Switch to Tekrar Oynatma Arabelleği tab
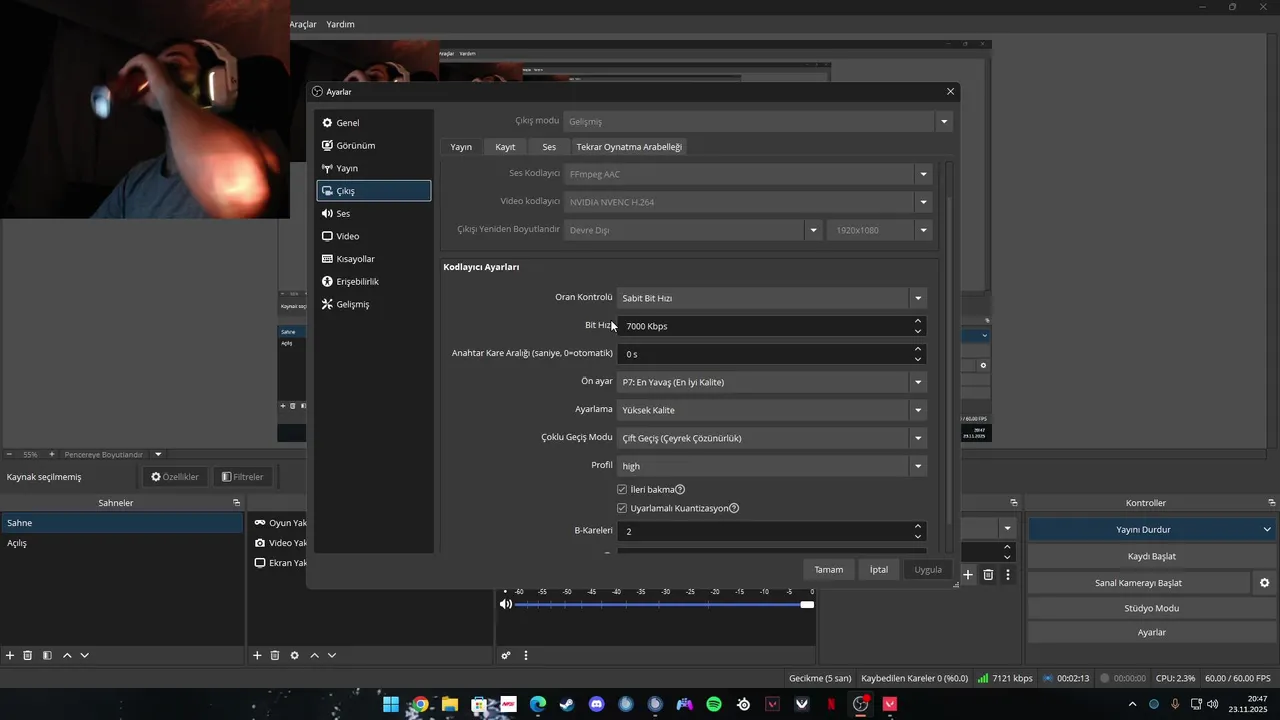 (629, 147)
